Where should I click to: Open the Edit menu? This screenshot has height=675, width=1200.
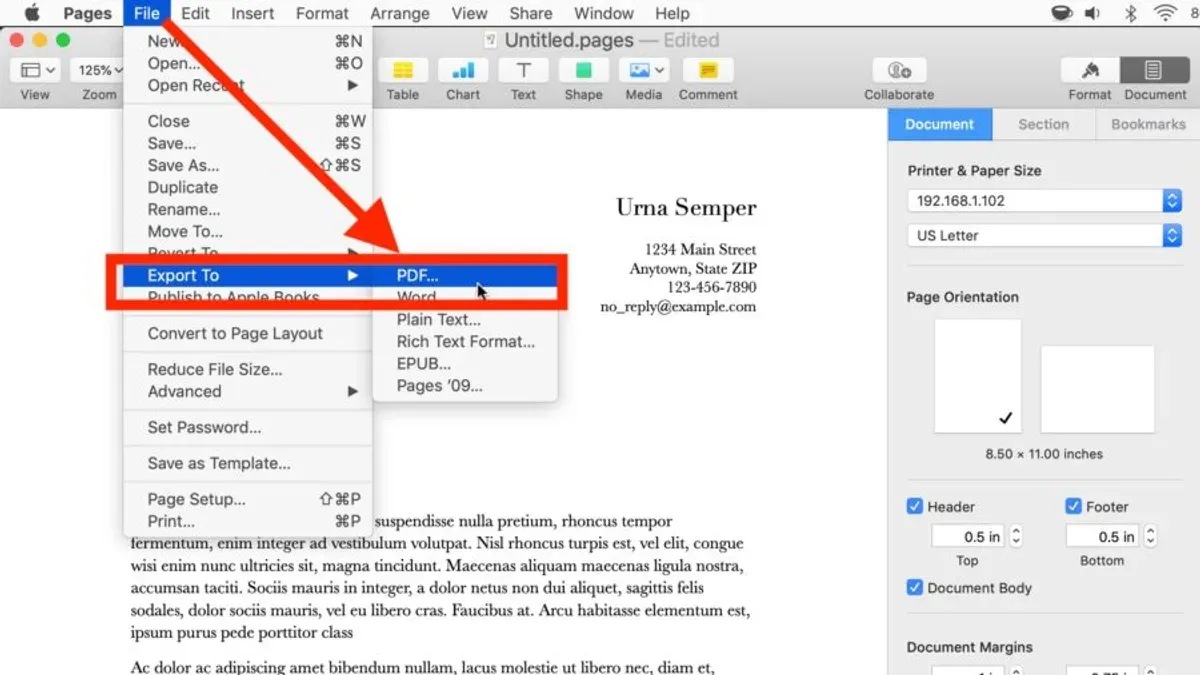coord(195,13)
